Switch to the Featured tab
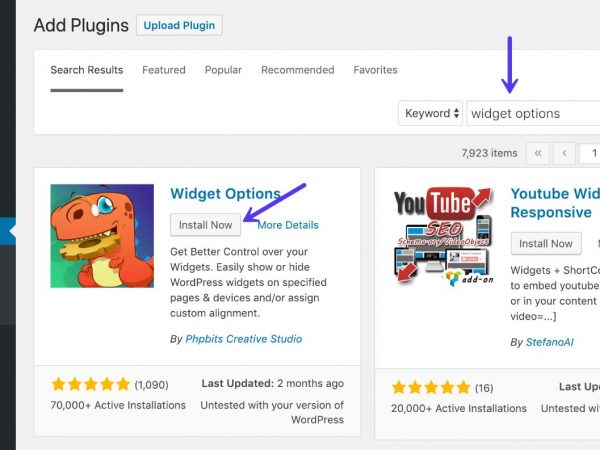Image resolution: width=600 pixels, height=450 pixels. [x=164, y=70]
